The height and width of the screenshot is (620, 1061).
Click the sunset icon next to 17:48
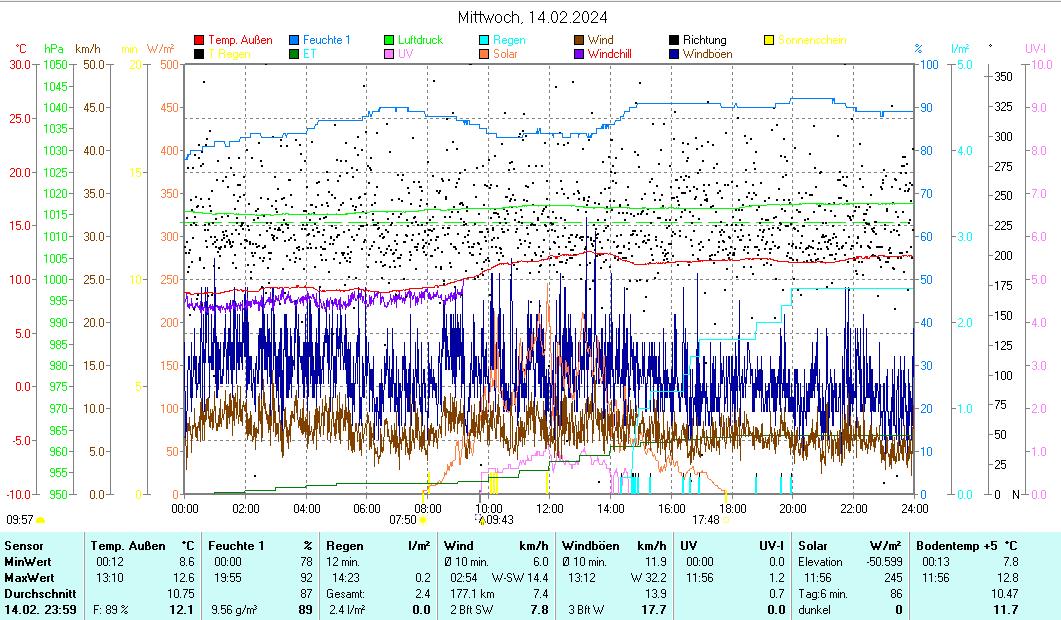point(727,520)
